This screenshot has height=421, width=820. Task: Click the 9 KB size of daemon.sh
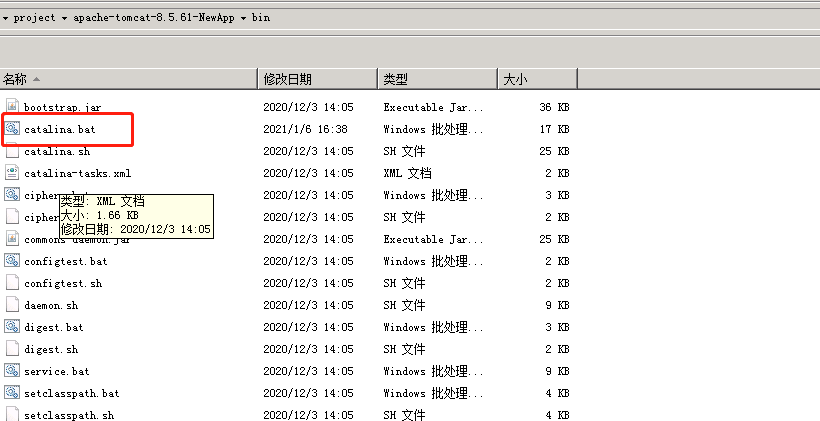[557, 305]
